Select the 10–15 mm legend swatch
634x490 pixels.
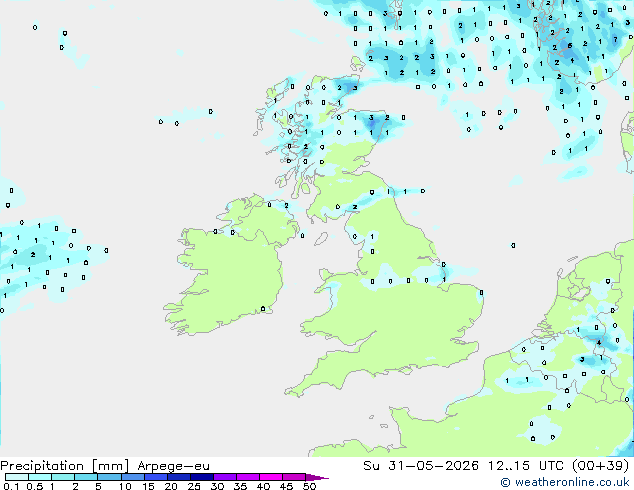pos(132,477)
